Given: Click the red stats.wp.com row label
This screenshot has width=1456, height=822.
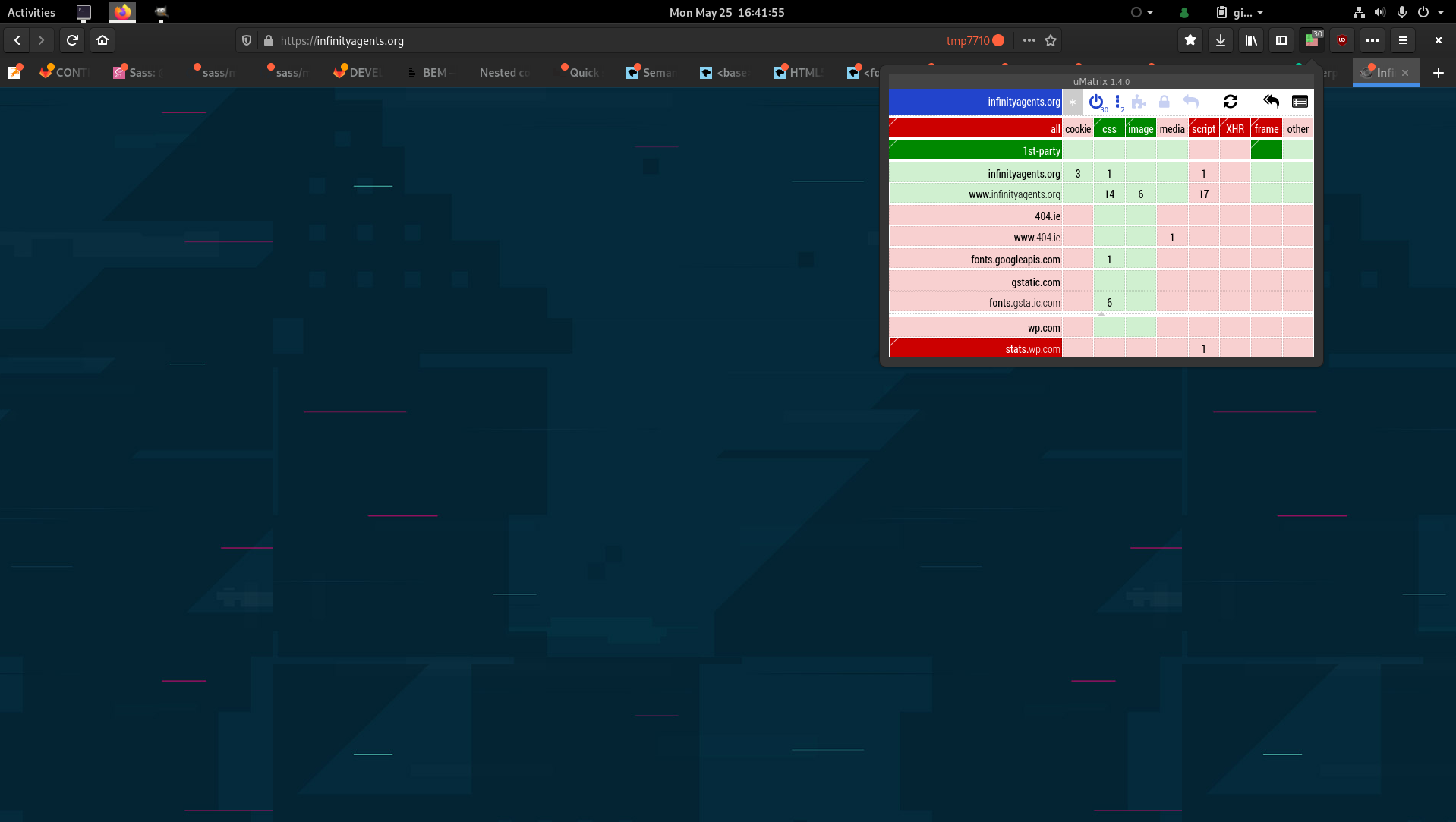Looking at the screenshot, I should [x=975, y=349].
